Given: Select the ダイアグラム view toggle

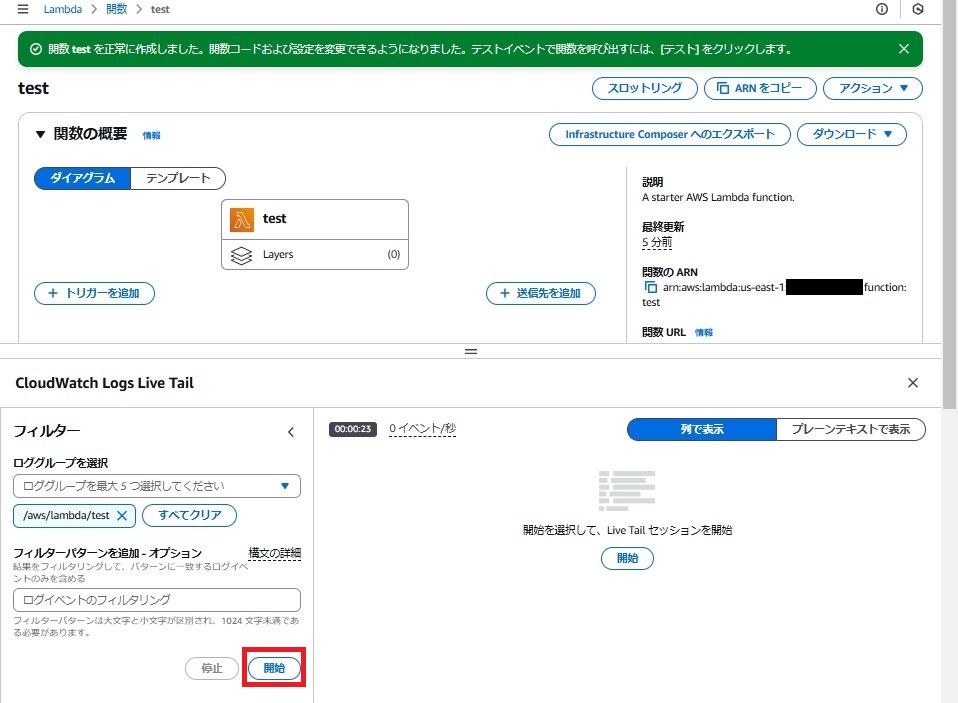Looking at the screenshot, I should (82, 178).
